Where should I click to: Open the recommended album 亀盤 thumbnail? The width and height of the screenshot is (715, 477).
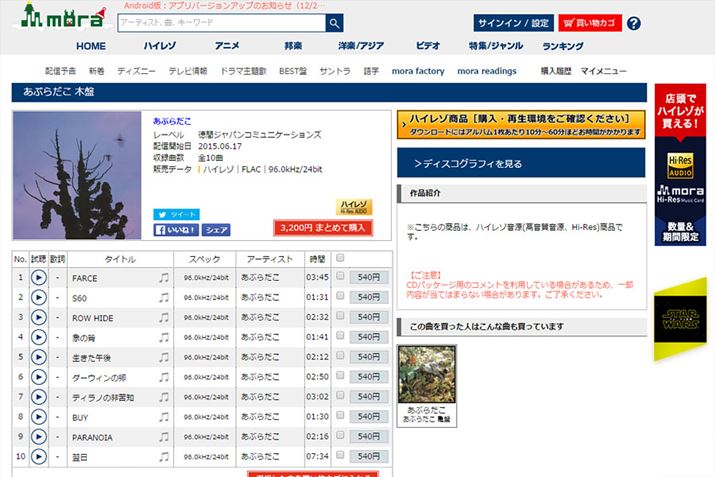[427, 374]
